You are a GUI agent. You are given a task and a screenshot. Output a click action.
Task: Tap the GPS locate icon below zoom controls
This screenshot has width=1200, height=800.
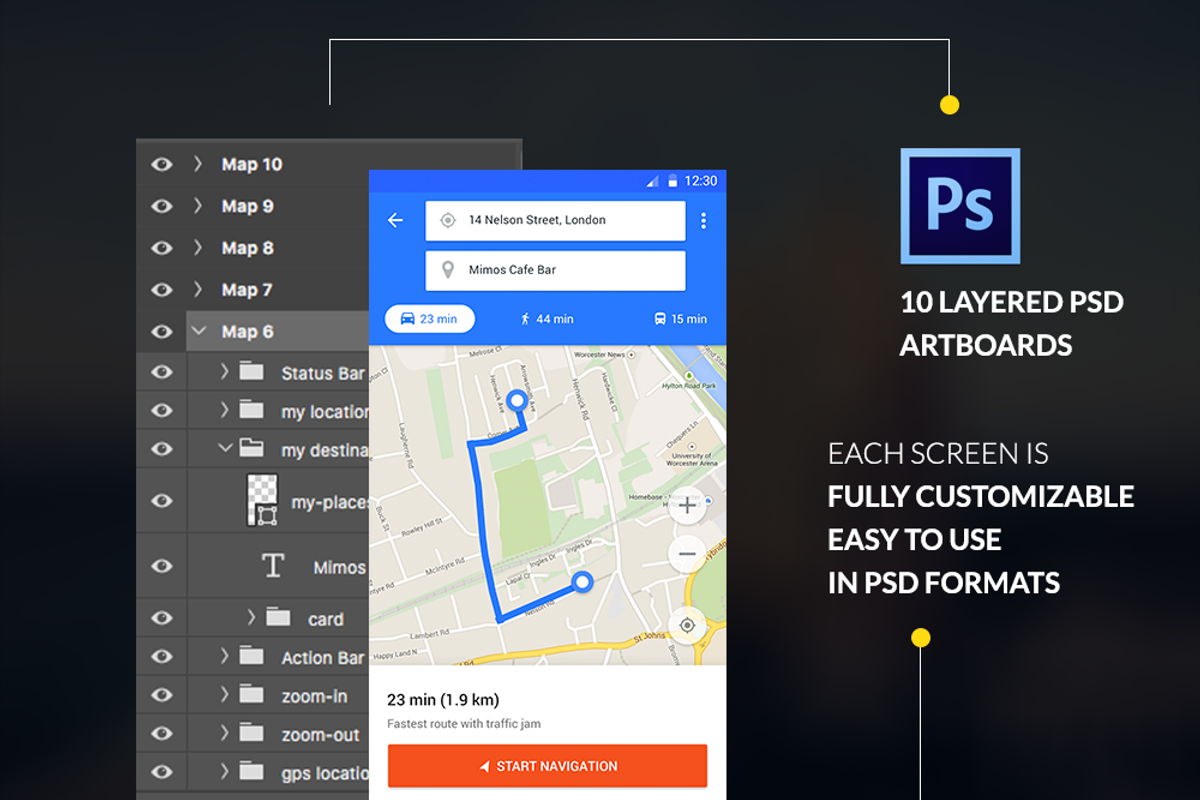687,625
